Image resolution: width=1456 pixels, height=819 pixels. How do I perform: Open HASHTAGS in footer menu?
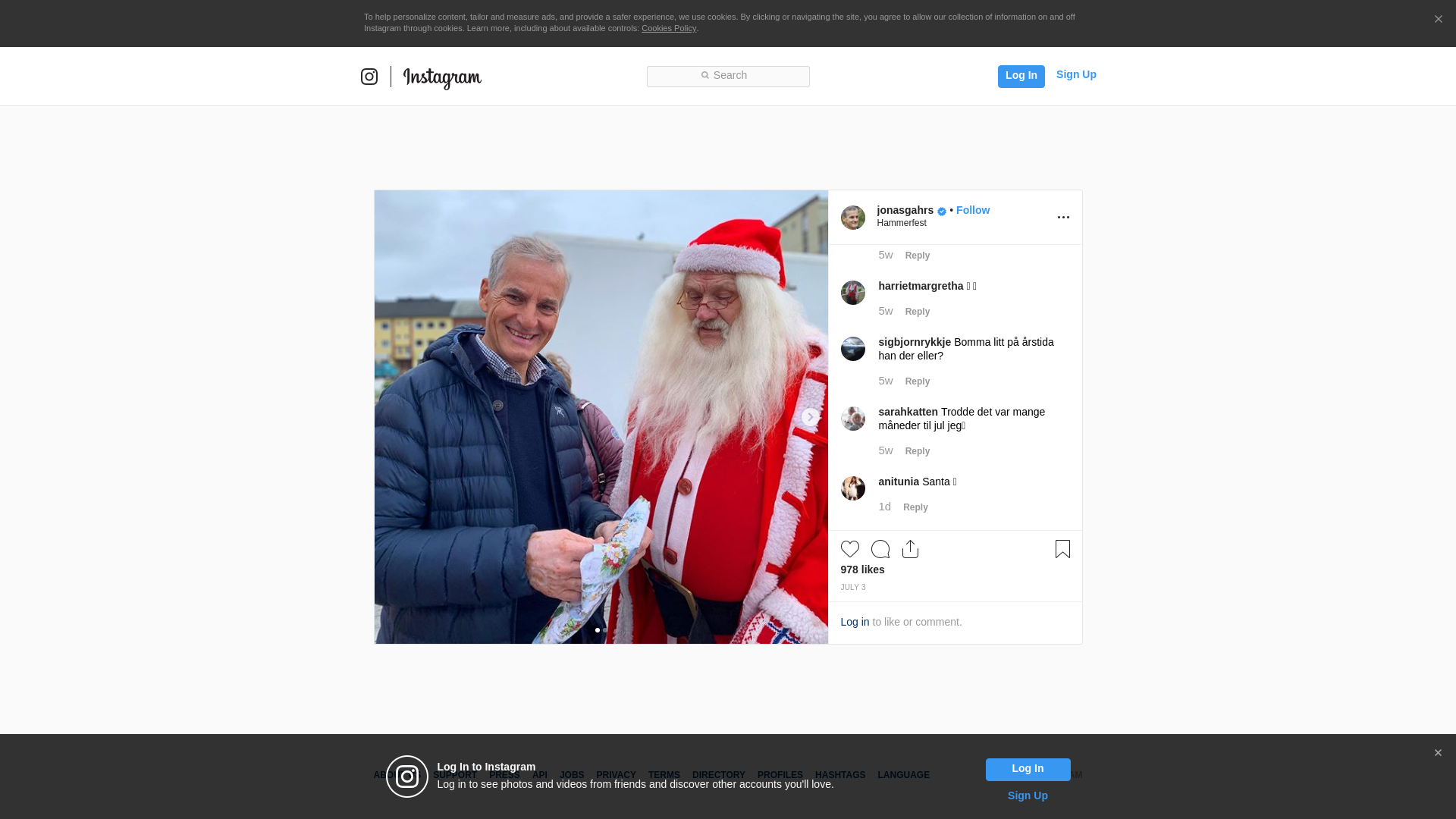(x=840, y=775)
